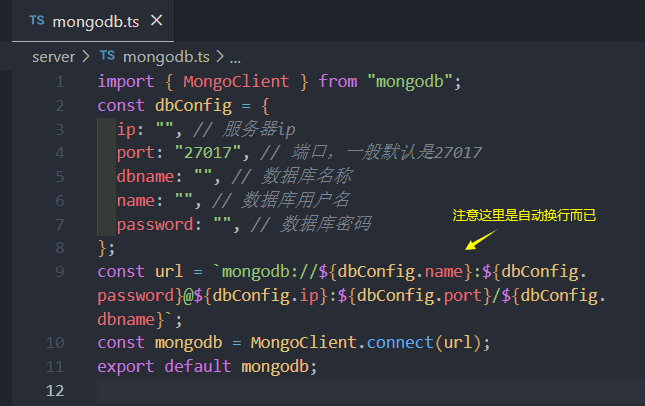This screenshot has height=406, width=645.
Task: Click the port property key
Action: (135, 153)
